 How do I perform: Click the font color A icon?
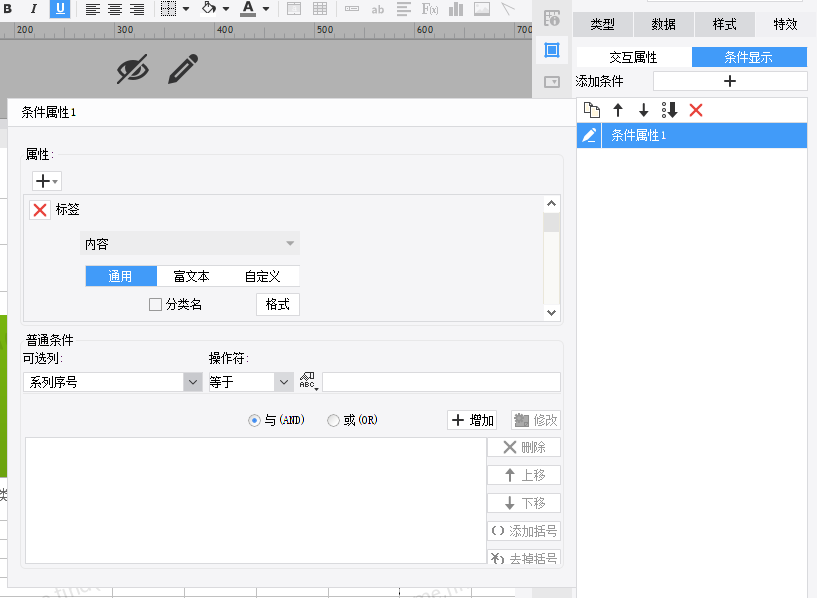click(x=248, y=8)
